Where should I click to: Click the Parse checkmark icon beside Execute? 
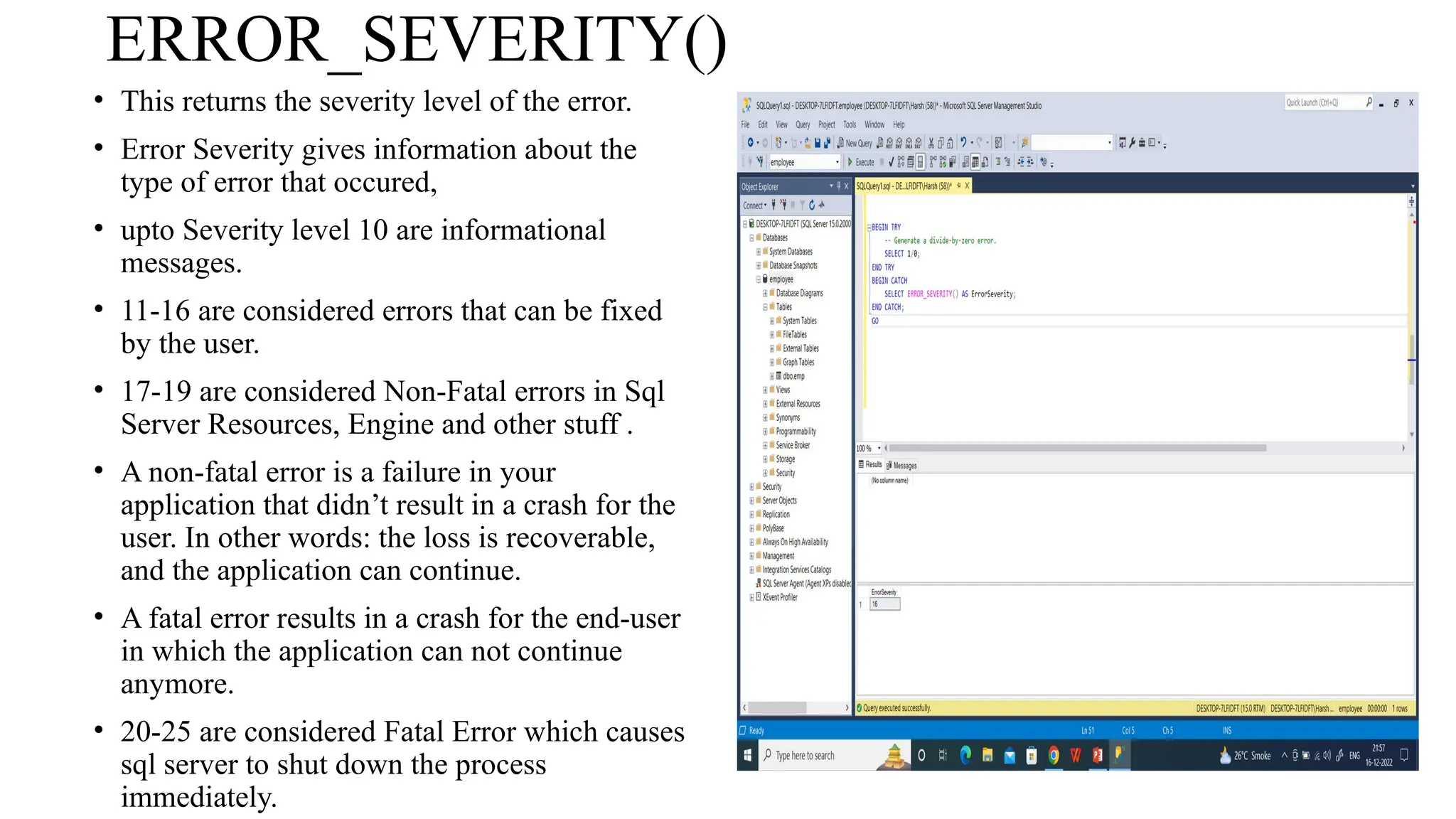tap(891, 162)
